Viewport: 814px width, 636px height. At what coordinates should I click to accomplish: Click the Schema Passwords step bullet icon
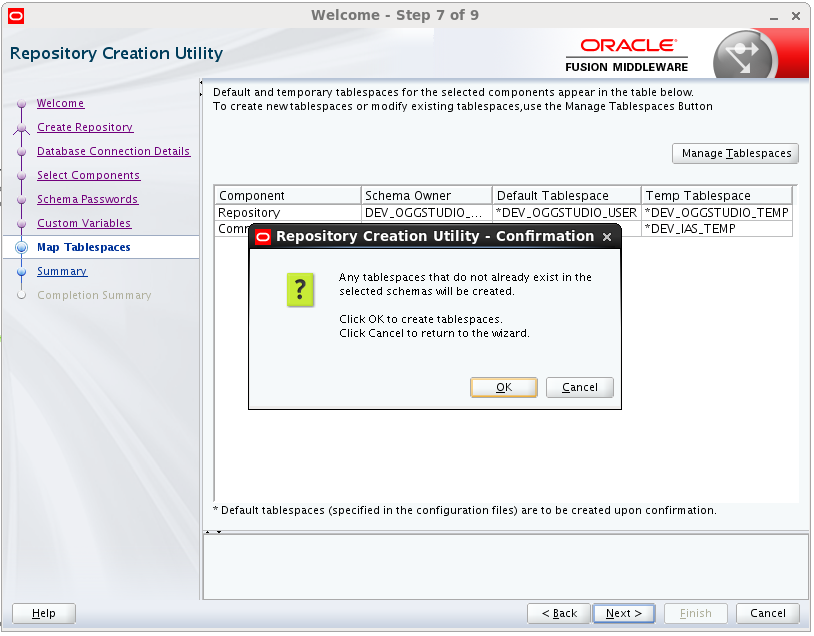pos(21,199)
